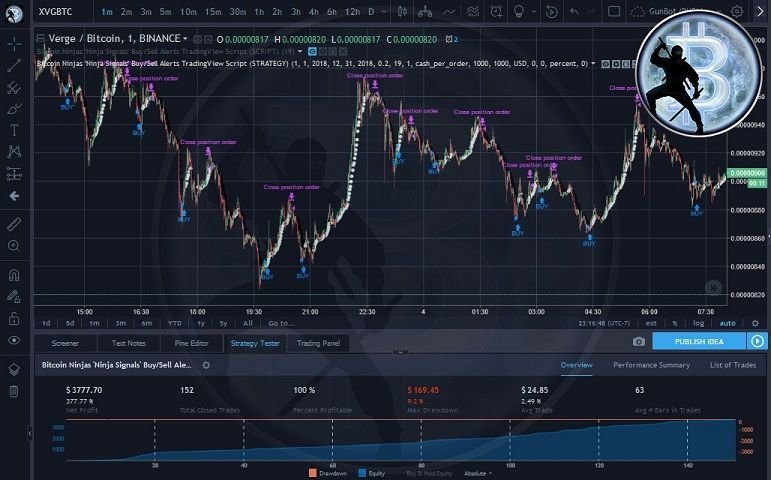The width and height of the screenshot is (771, 480).
Task: Switch to the D daily timeframe
Action: click(x=371, y=12)
